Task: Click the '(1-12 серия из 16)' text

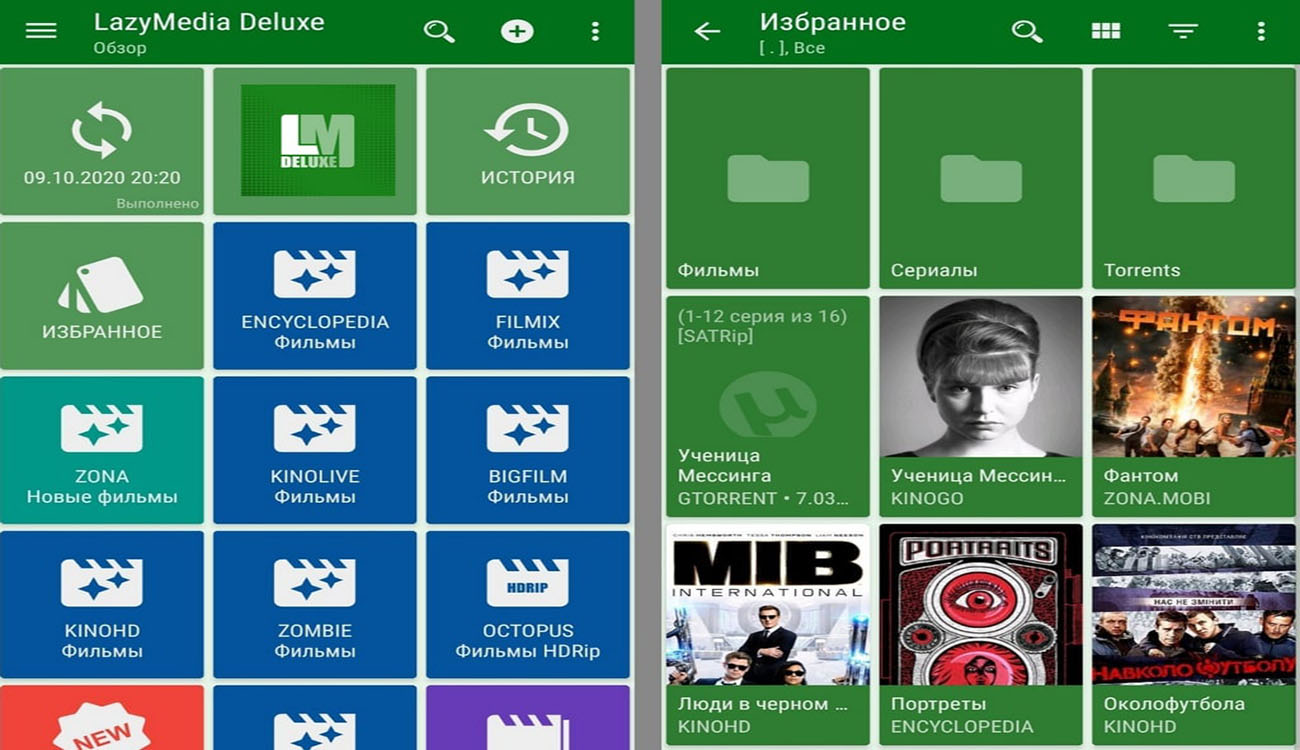Action: (762, 316)
